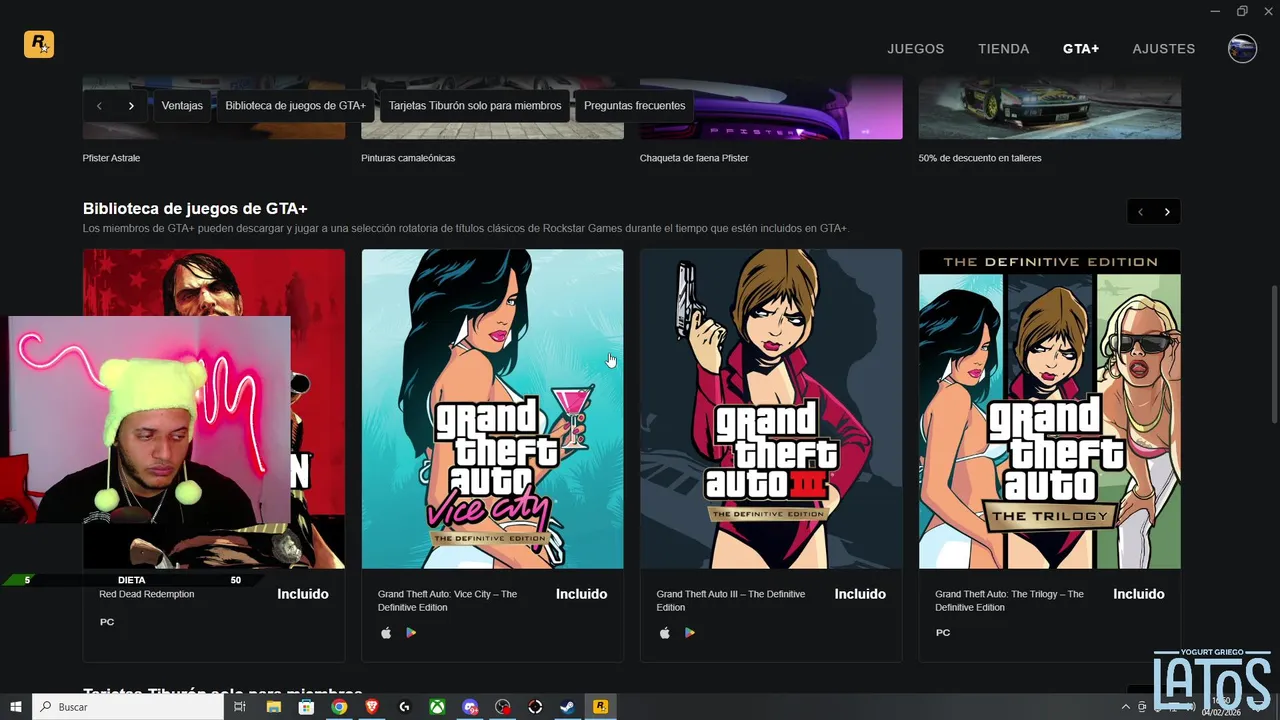Click the 50% de descuento en talleres image
This screenshot has height=720, width=1280.
click(1050, 108)
